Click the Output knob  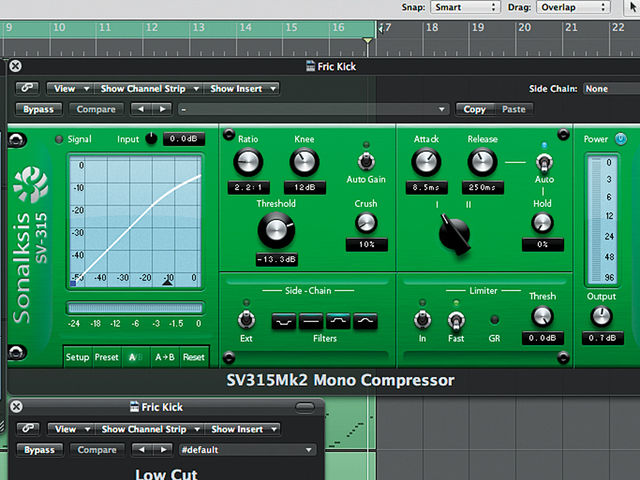click(601, 316)
